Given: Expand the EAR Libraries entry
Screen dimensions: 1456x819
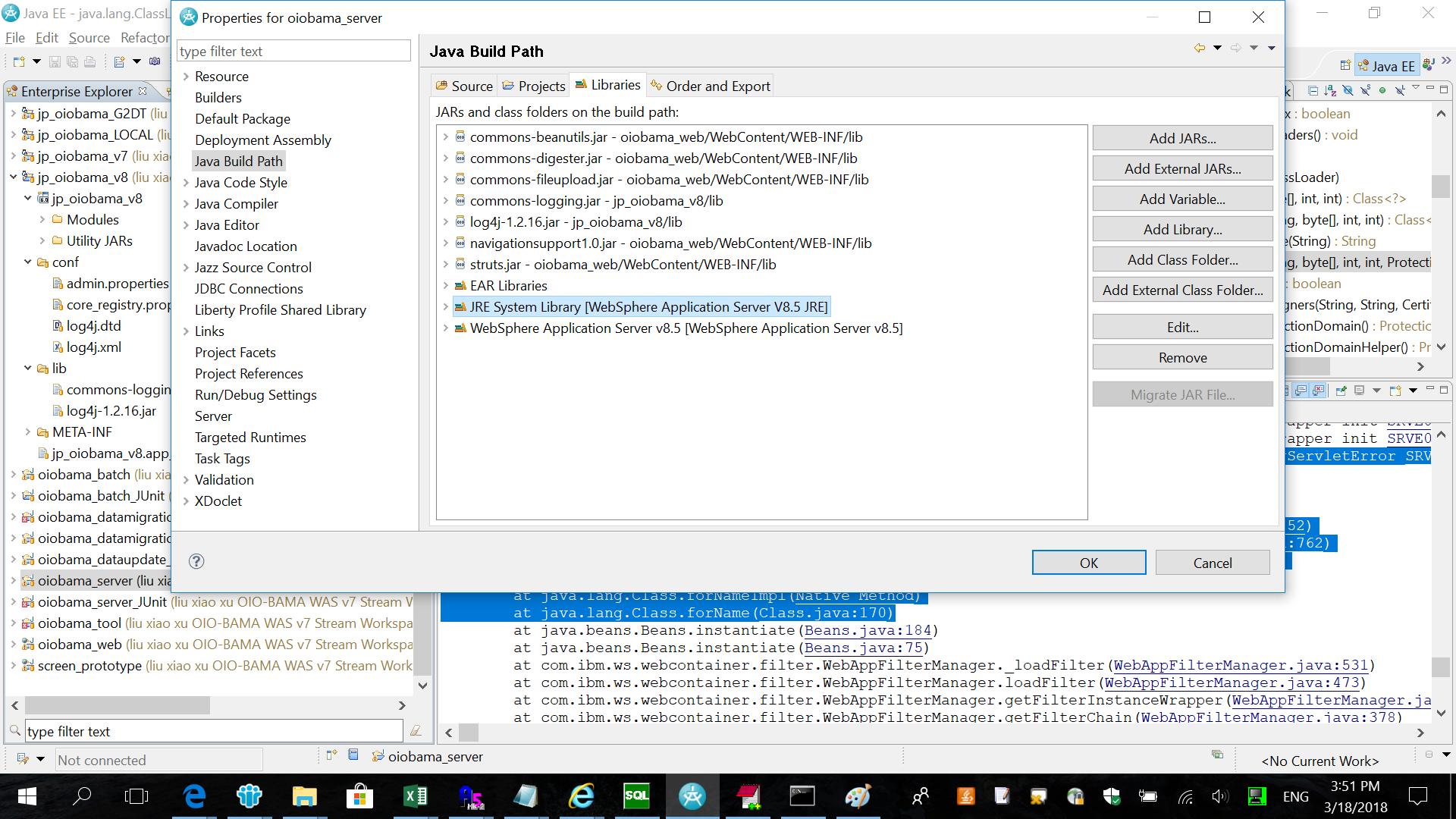Looking at the screenshot, I should coord(445,286).
